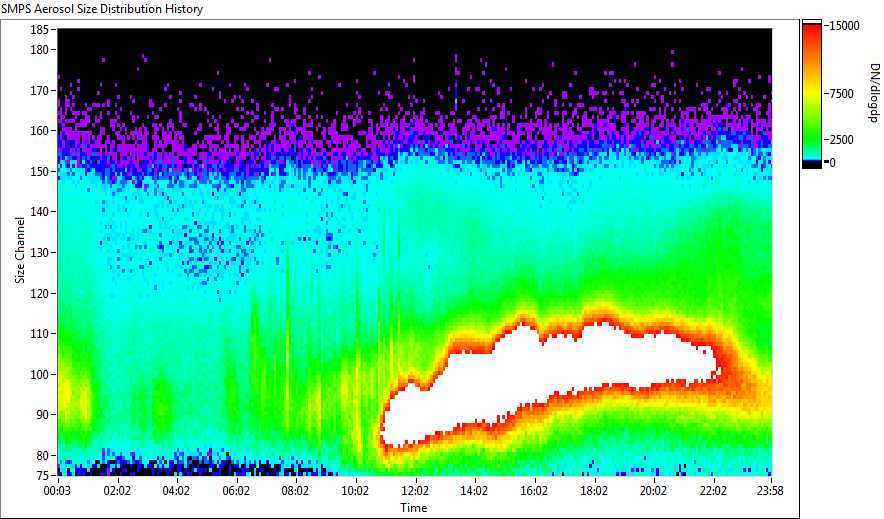Click the 140 y-axis tick label

tap(39, 212)
